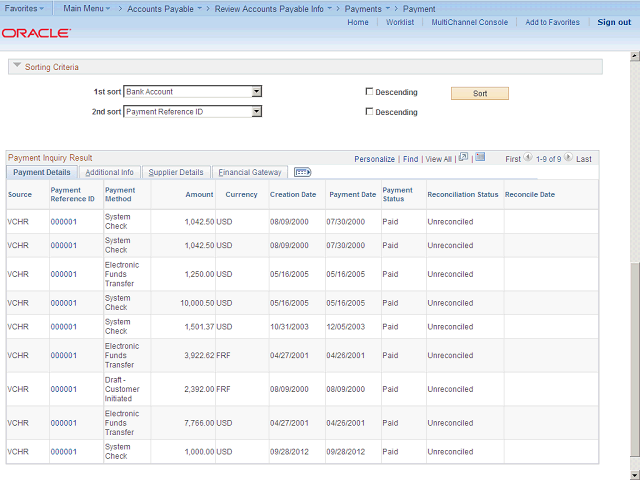640x480 pixels.
Task: Switch to the Additional Info tab
Action: pyautogui.click(x=109, y=172)
